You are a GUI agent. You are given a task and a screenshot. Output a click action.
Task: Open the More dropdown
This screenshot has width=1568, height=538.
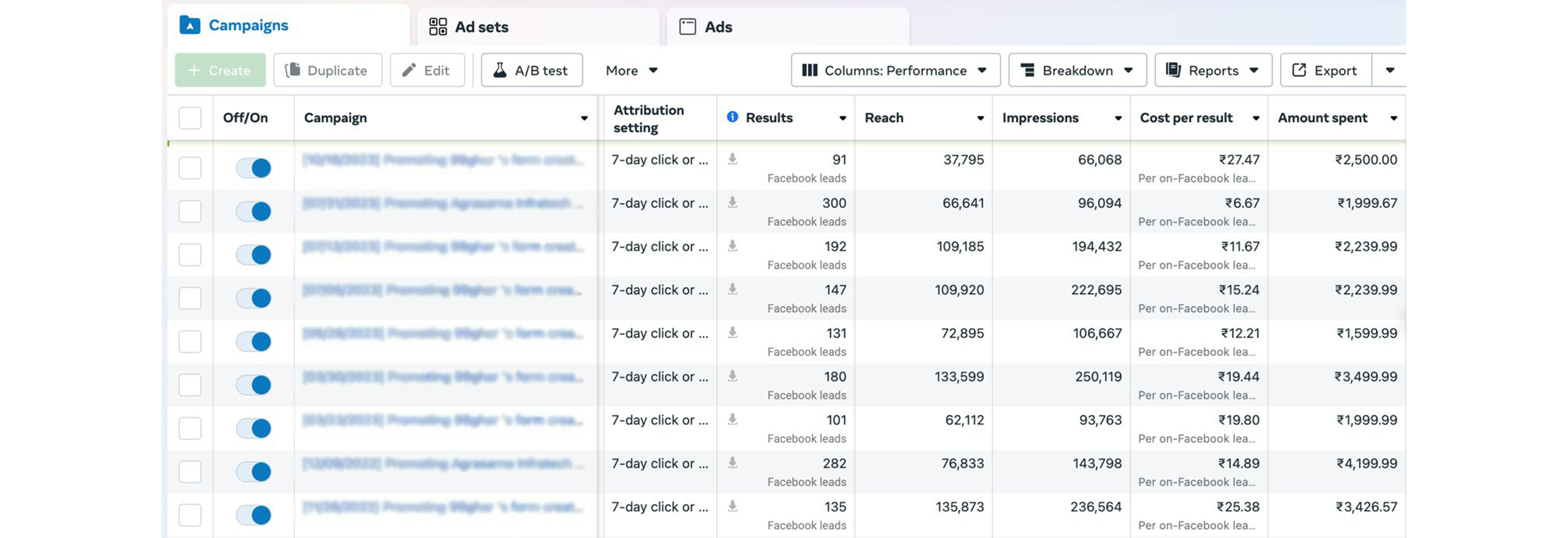(631, 70)
